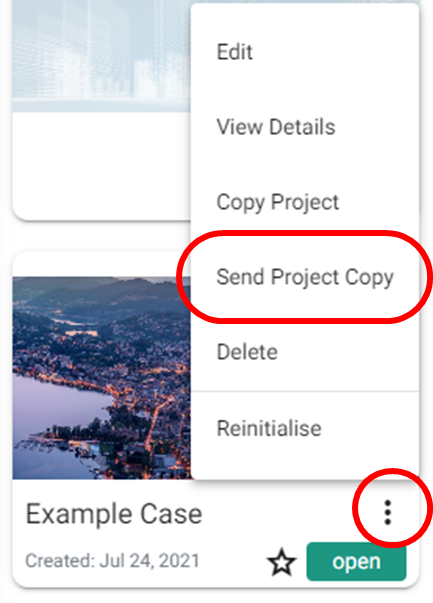Click the Example Case card footer area

coord(215,535)
